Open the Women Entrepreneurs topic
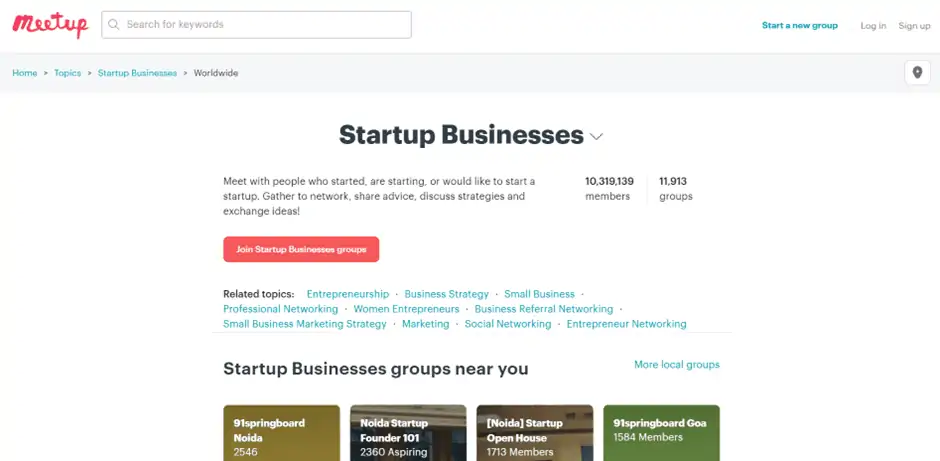The height and width of the screenshot is (461, 940). (406, 309)
